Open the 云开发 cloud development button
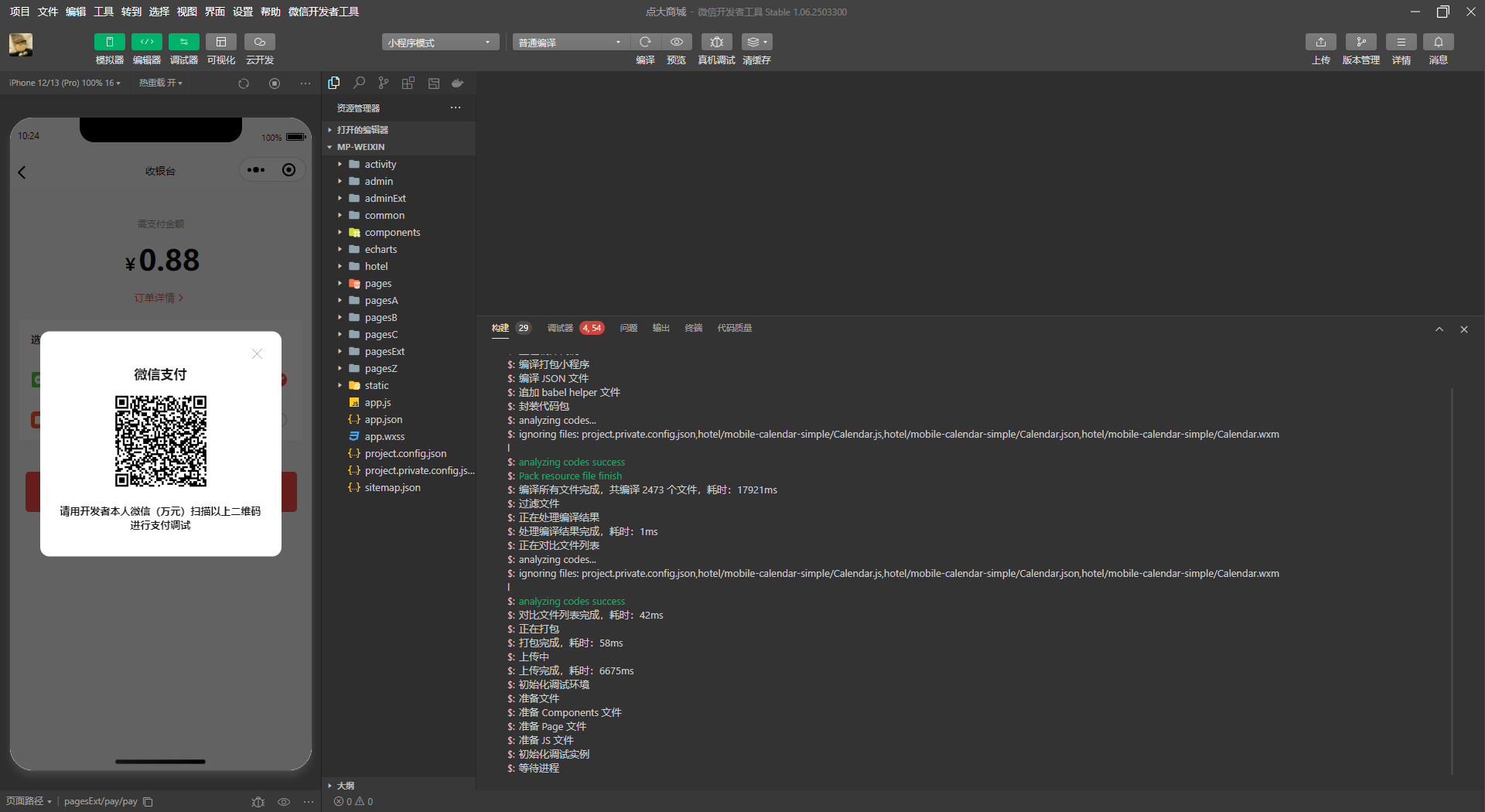This screenshot has width=1485, height=812. point(260,42)
